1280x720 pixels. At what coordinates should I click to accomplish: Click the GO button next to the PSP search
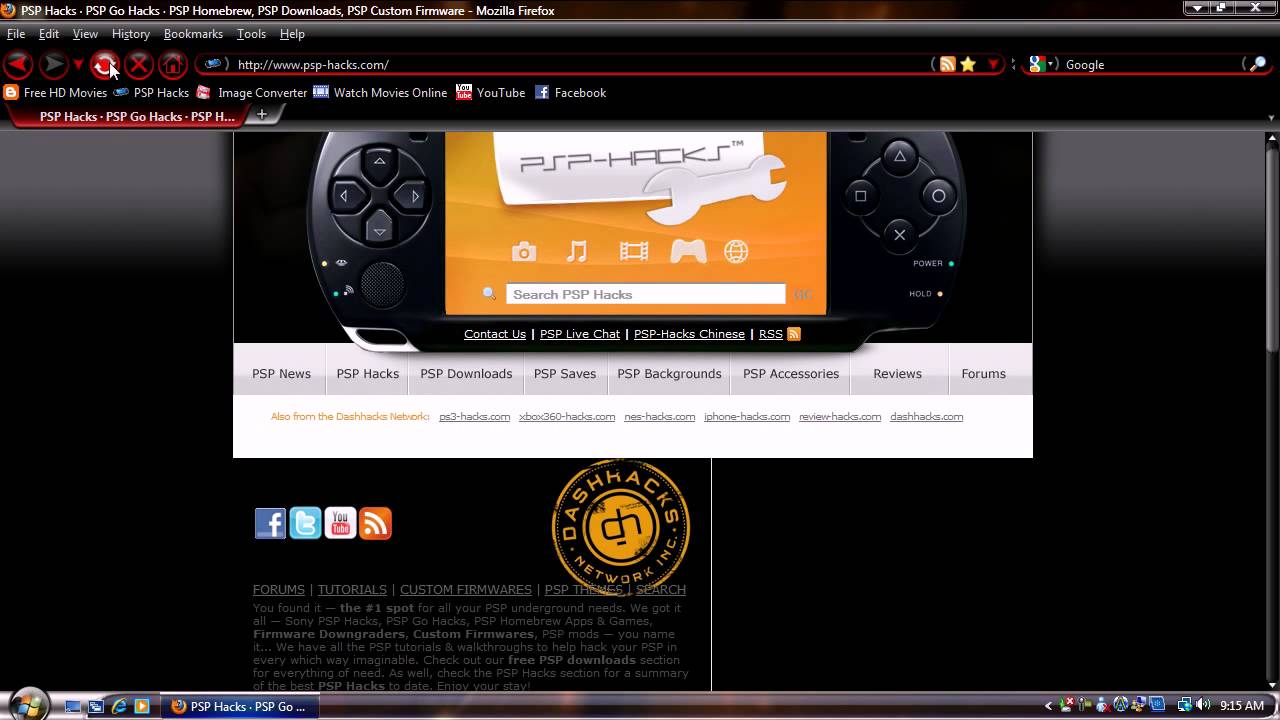point(803,294)
